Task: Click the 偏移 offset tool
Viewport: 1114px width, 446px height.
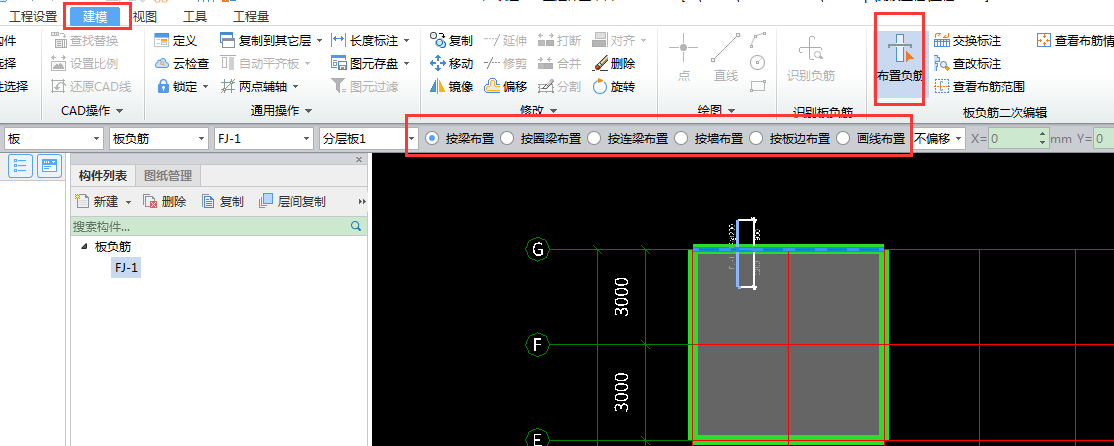Action: (505, 86)
